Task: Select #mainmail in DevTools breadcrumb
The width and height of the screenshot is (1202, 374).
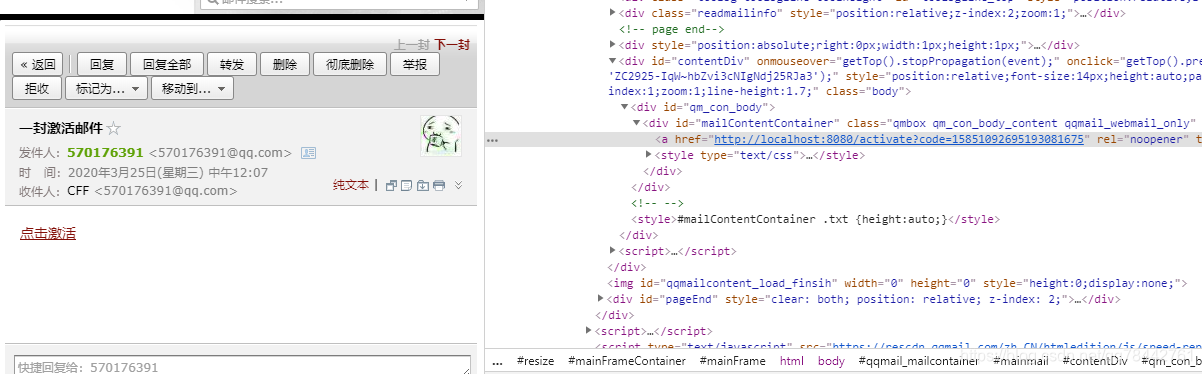Action: pos(1021,361)
